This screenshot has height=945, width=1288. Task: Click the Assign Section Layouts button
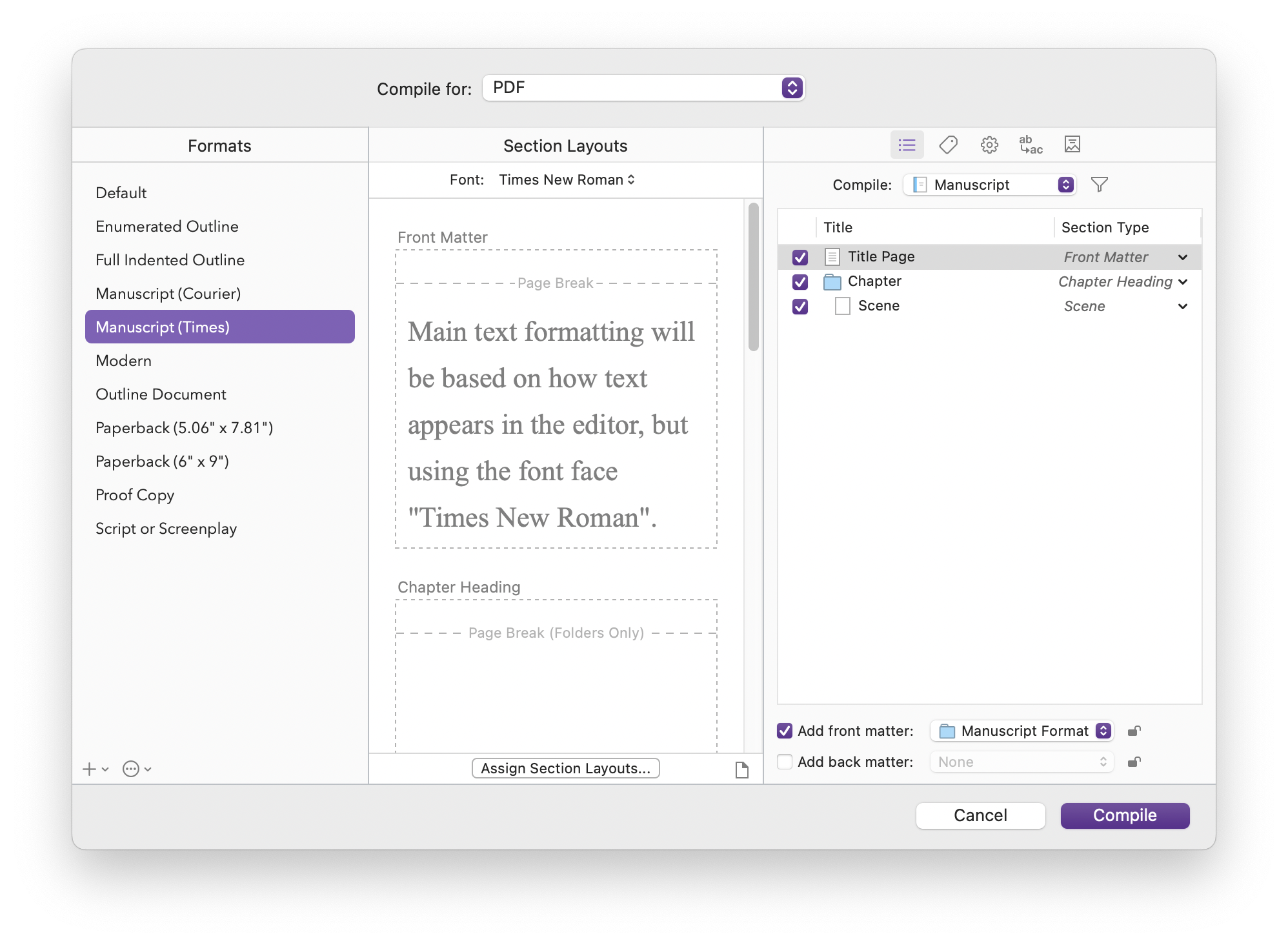(x=565, y=768)
